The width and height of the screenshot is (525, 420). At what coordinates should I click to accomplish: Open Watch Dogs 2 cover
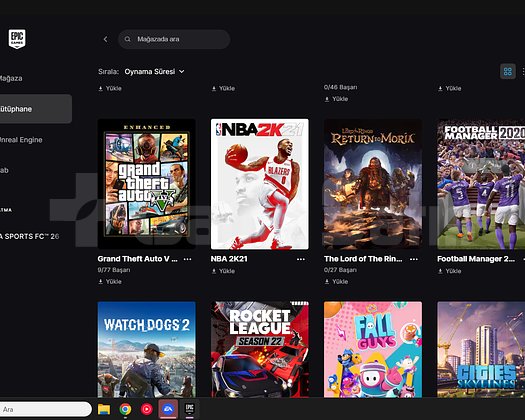tap(147, 349)
